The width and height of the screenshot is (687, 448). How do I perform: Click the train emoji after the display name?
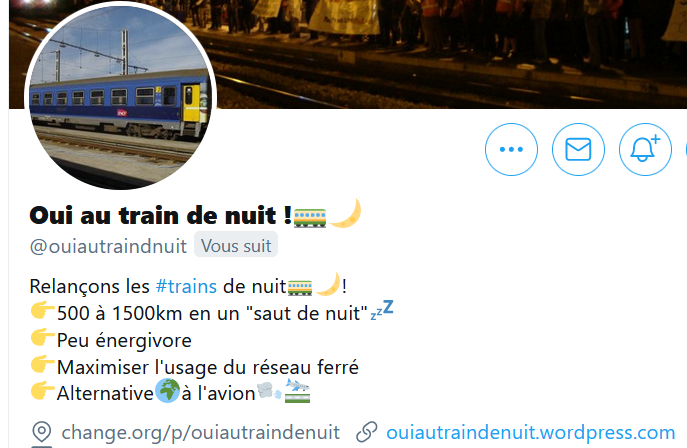[x=310, y=218]
